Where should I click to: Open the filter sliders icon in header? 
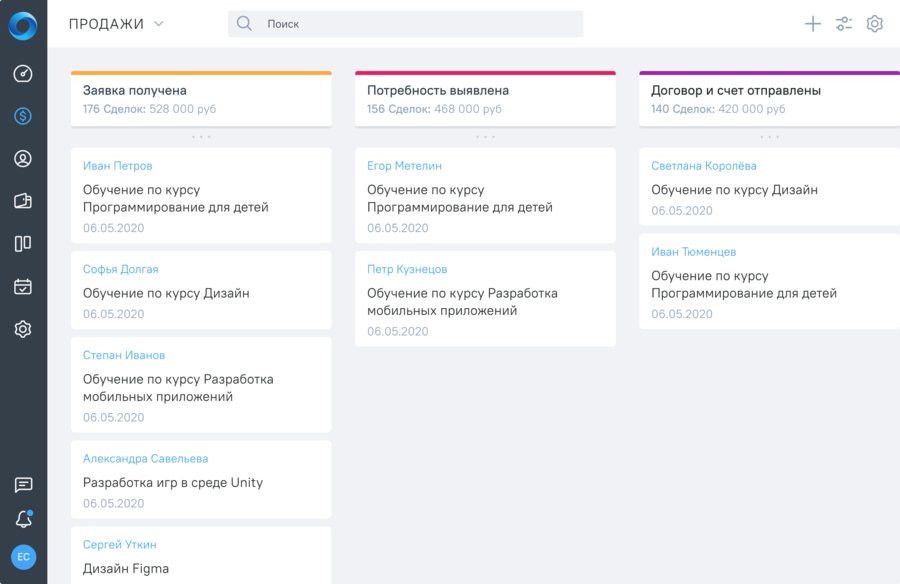pyautogui.click(x=844, y=24)
